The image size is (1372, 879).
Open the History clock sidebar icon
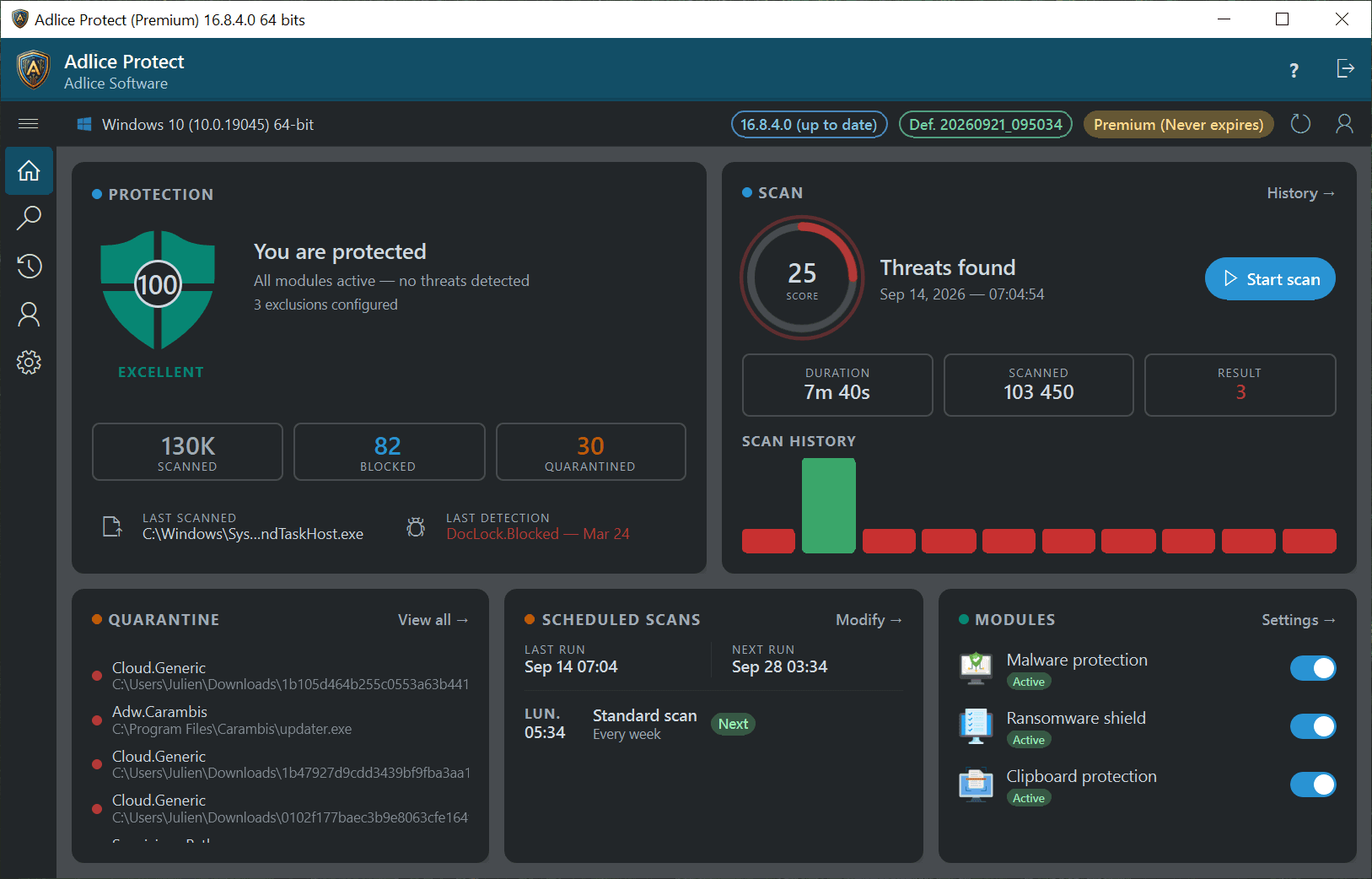(29, 267)
